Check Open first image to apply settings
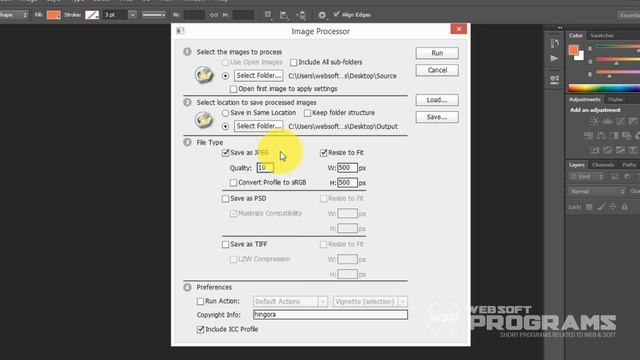This screenshot has height=360, width=640. [x=233, y=89]
